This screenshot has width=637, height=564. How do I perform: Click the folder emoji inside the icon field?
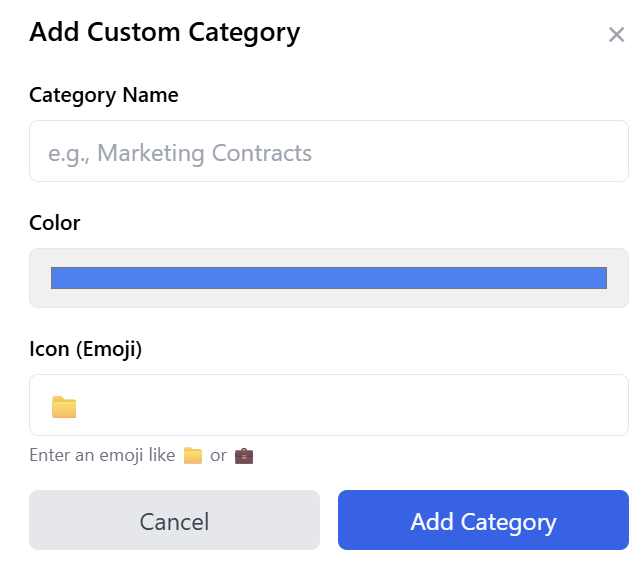pyautogui.click(x=64, y=407)
